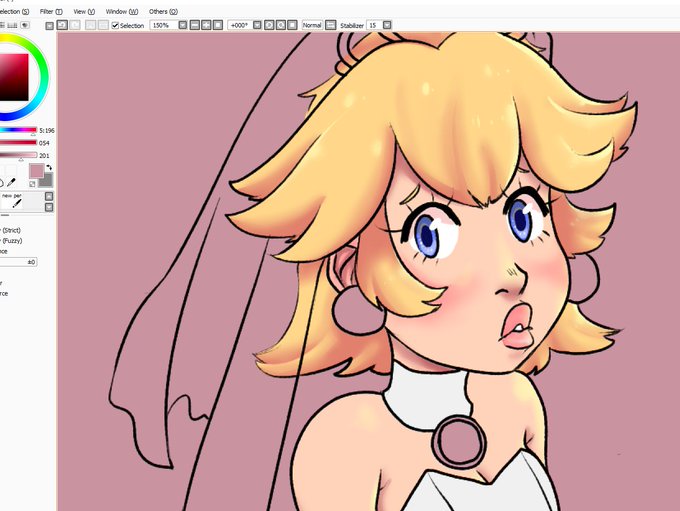
Task: Open the Others (O) menu
Action: pyautogui.click(x=163, y=12)
